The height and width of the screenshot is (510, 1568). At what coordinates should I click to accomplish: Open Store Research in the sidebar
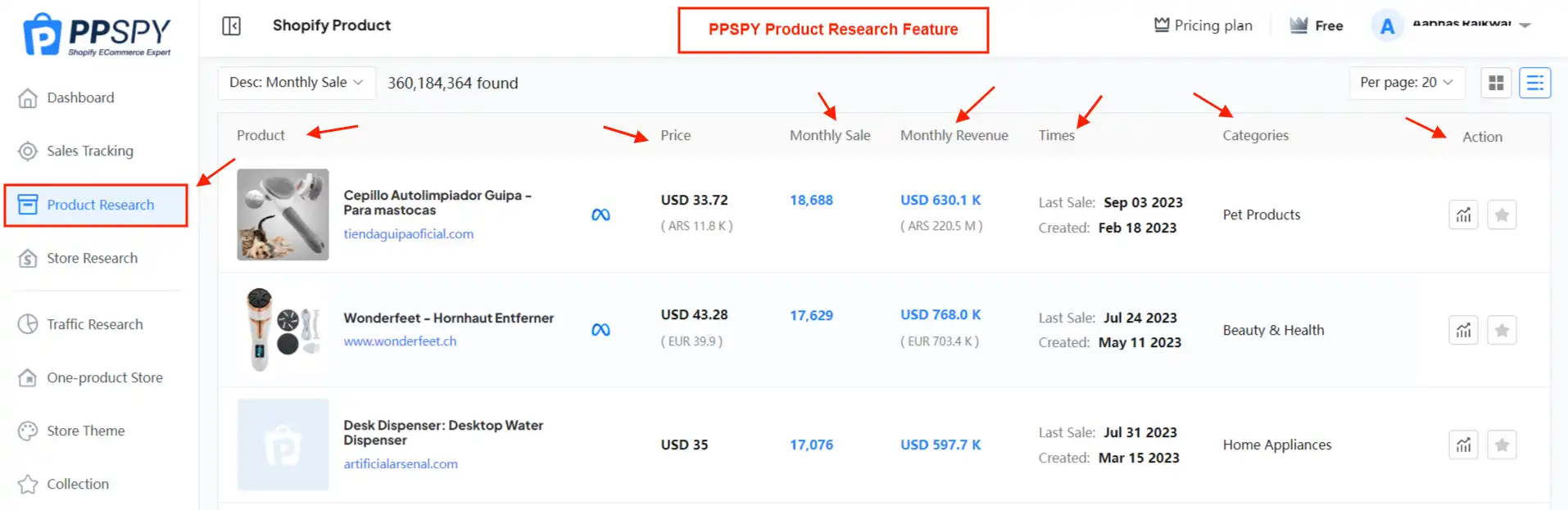(x=92, y=258)
